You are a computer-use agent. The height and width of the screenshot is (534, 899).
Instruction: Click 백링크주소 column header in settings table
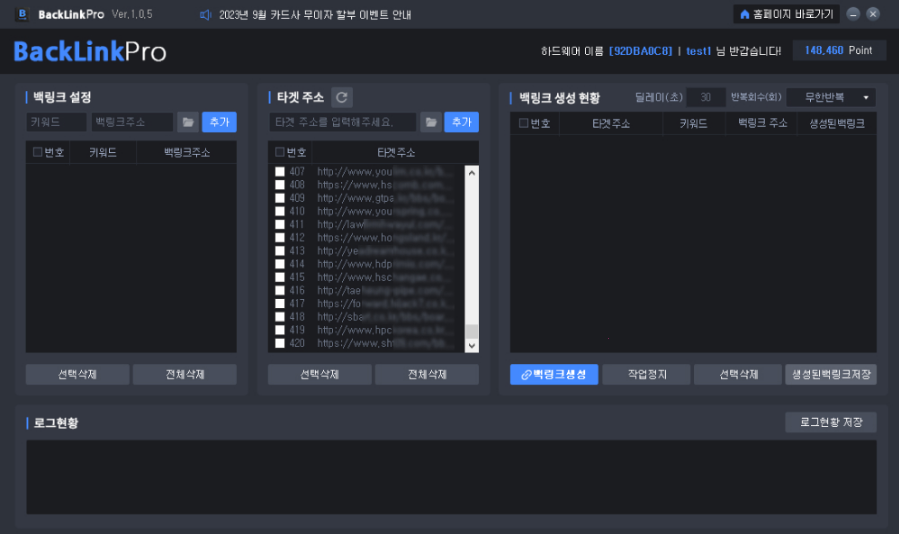(187, 152)
